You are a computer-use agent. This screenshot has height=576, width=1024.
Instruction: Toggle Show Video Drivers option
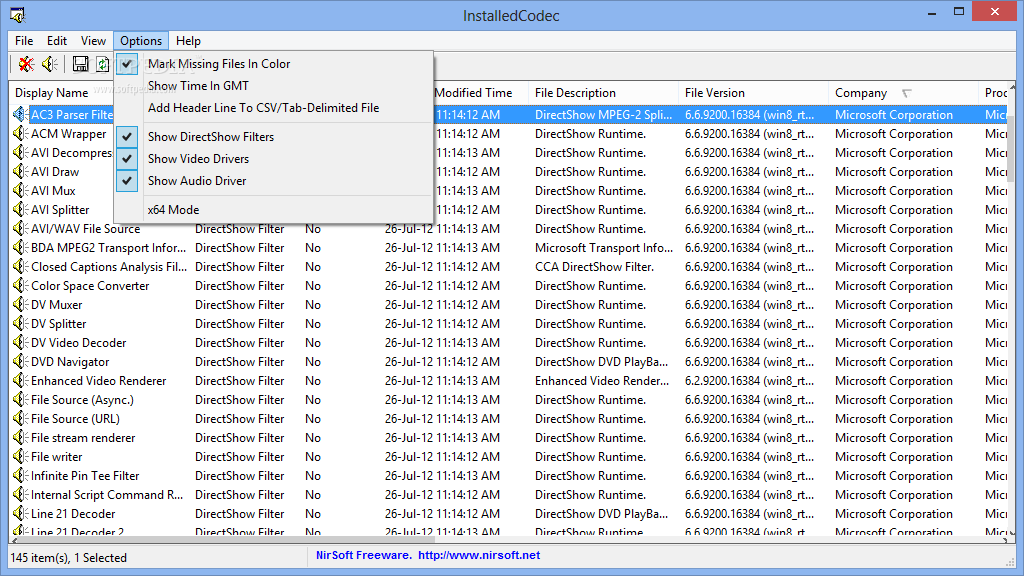pyautogui.click(x=274, y=159)
